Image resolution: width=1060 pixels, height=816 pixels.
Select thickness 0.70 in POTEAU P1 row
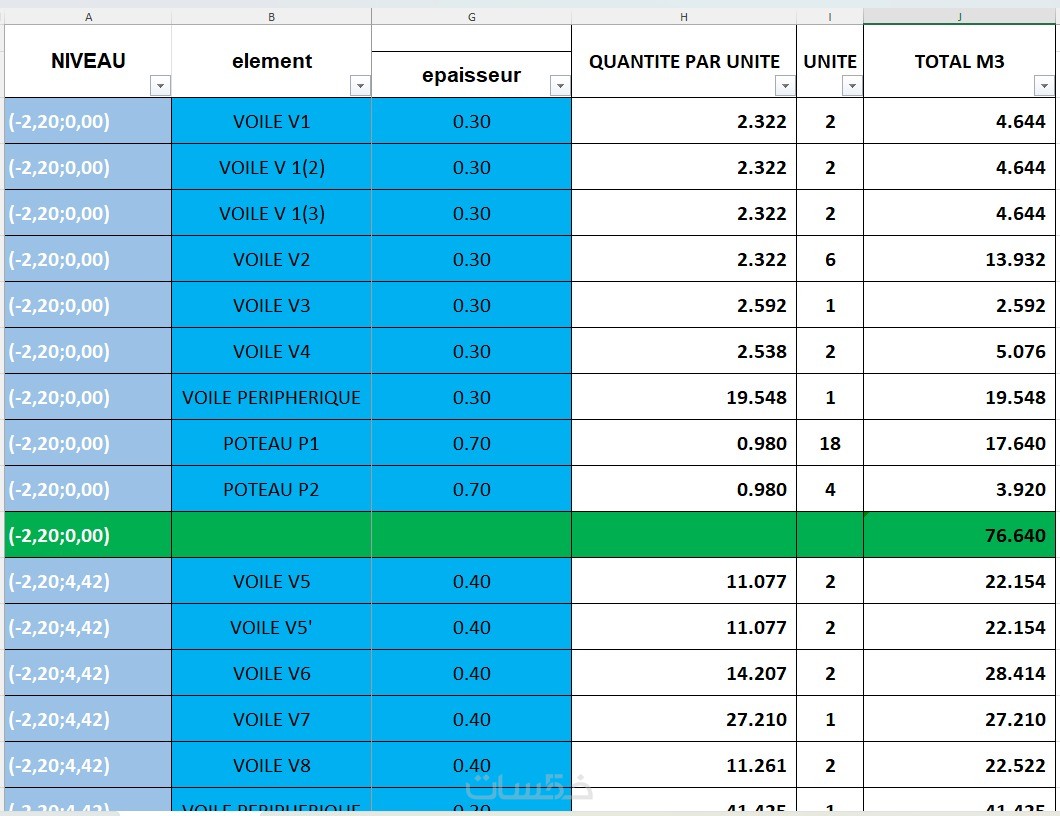point(471,443)
